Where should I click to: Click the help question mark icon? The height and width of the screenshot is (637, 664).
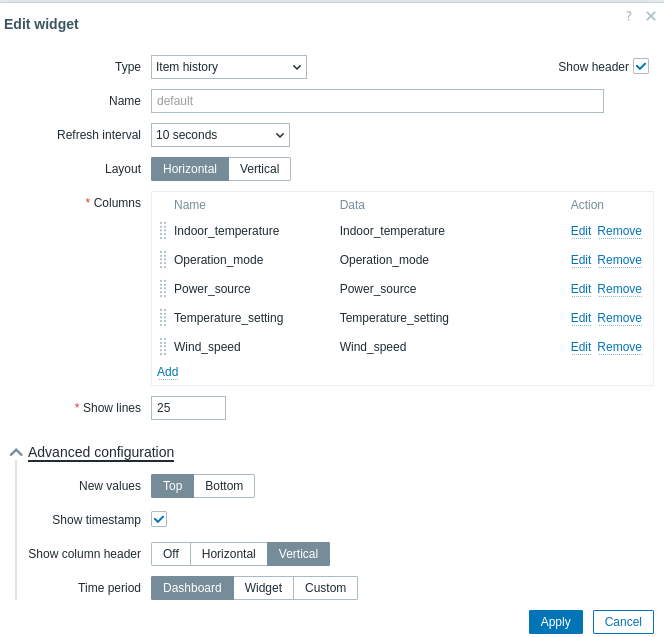pyautogui.click(x=628, y=16)
